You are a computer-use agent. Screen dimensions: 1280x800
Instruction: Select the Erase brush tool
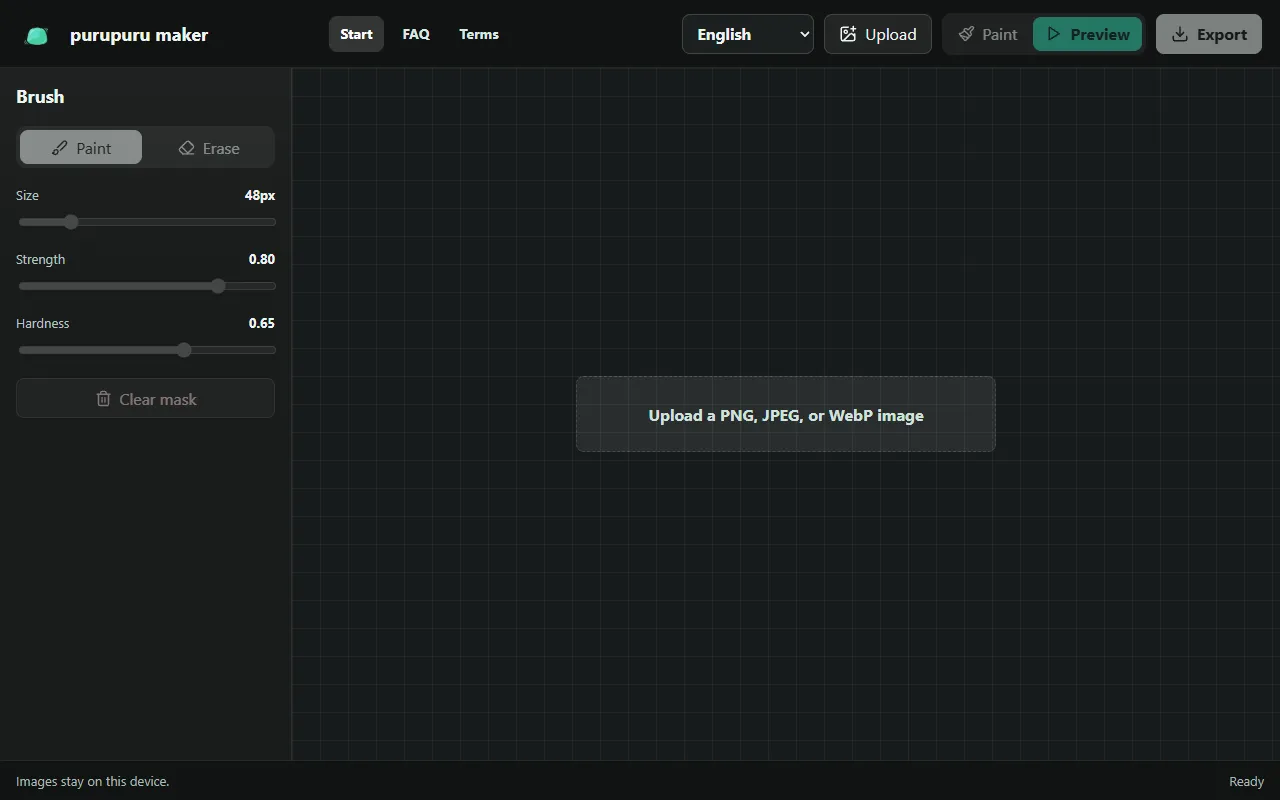208,147
